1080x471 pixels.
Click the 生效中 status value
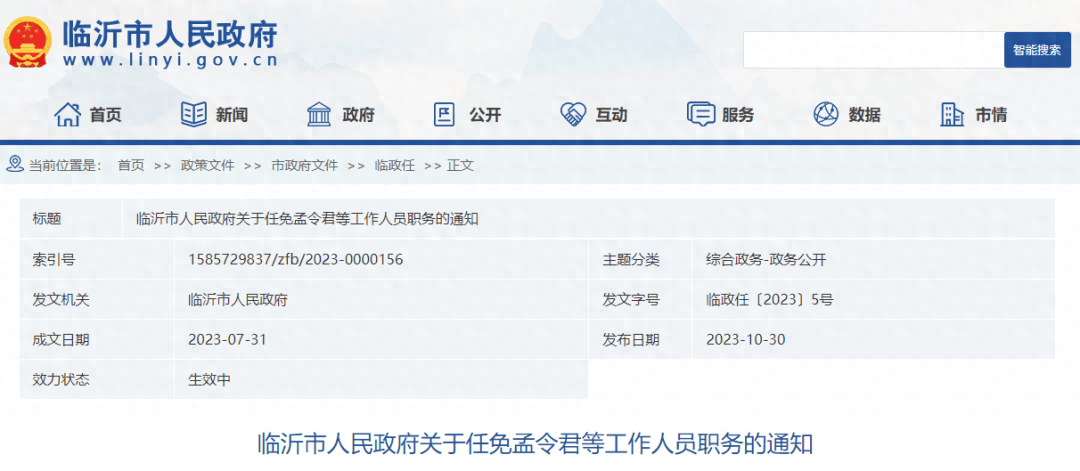(x=209, y=379)
